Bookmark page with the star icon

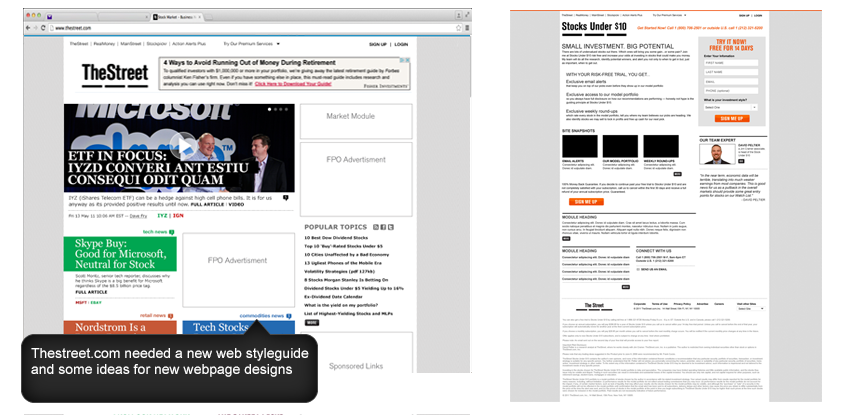tap(459, 27)
